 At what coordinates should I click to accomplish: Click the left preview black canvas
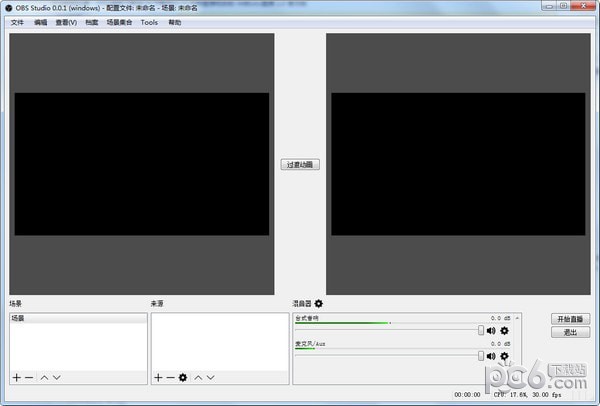142,164
